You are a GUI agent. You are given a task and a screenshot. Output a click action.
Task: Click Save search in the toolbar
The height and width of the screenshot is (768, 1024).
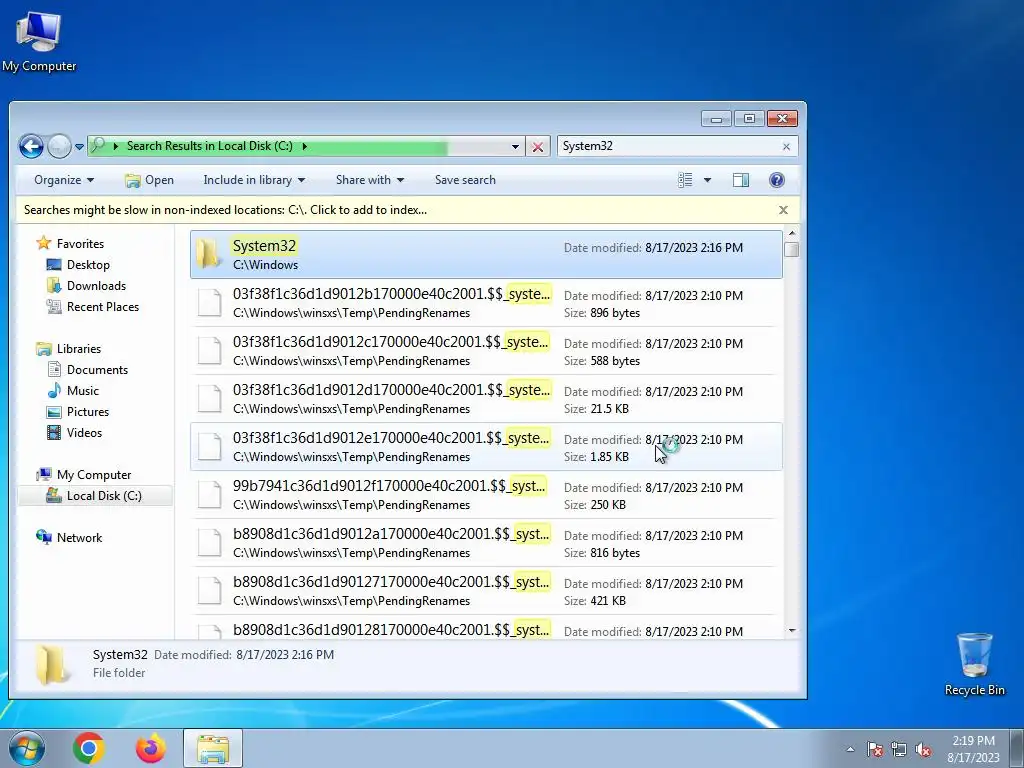[465, 180]
